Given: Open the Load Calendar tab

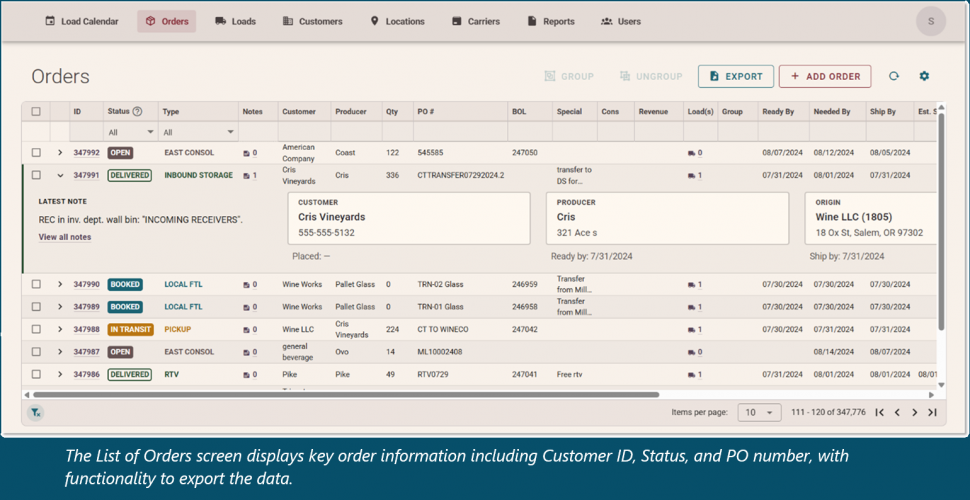Looking at the screenshot, I should click(82, 21).
